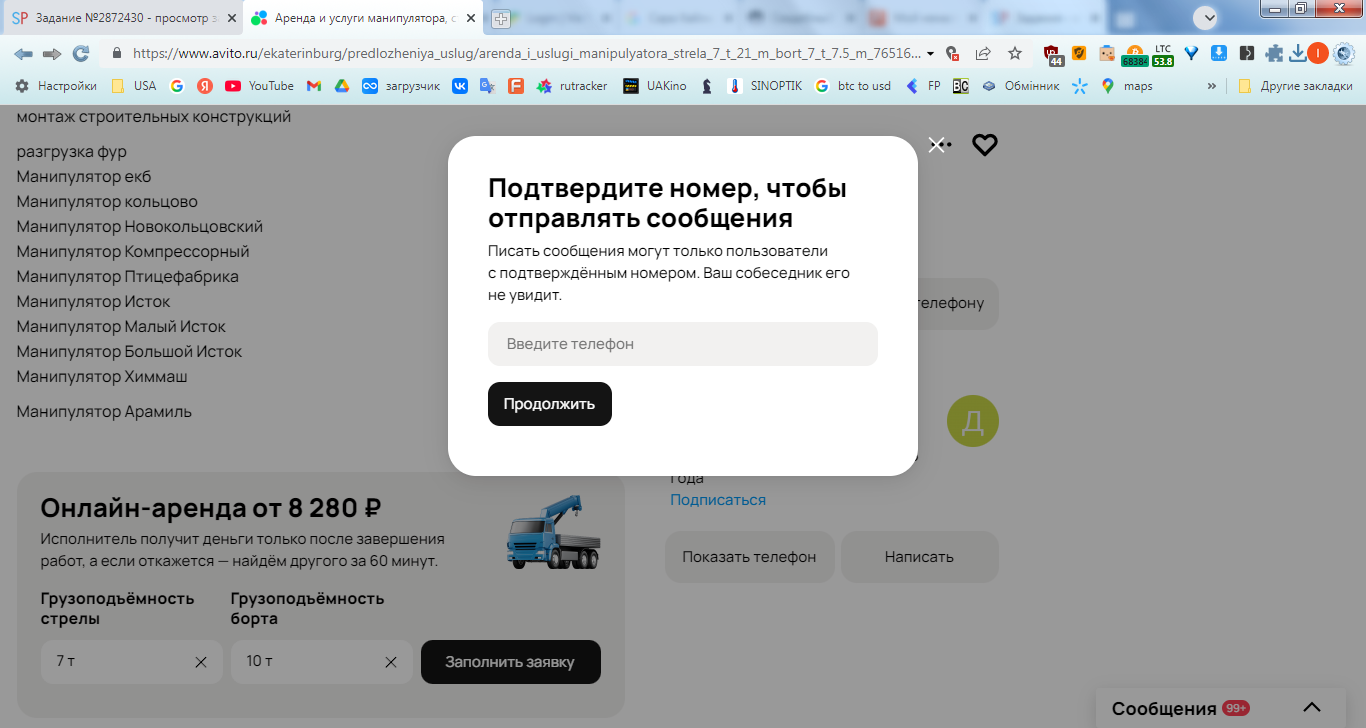Open the Yandex bookmark icon
Viewport: 1366px width, 728px height.
[204, 86]
